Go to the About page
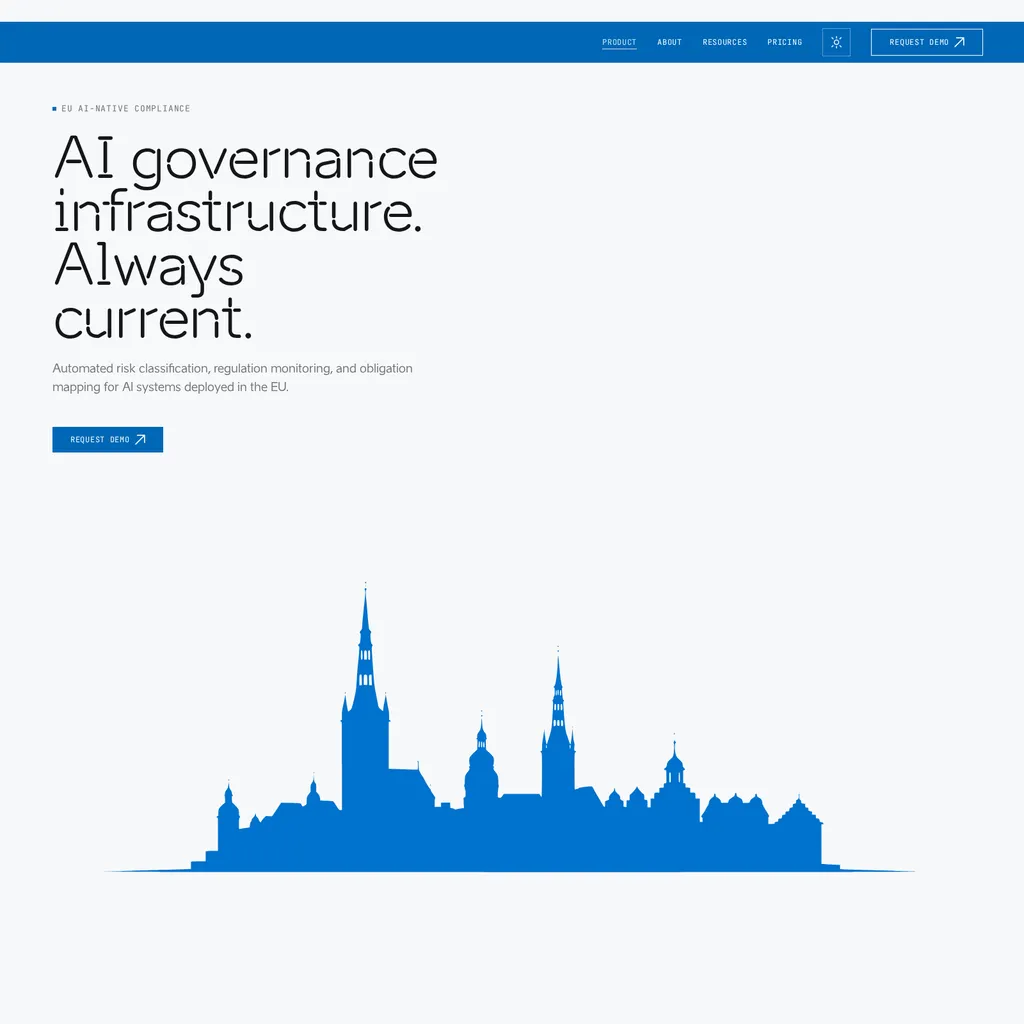The image size is (1024, 1024). 669,42
